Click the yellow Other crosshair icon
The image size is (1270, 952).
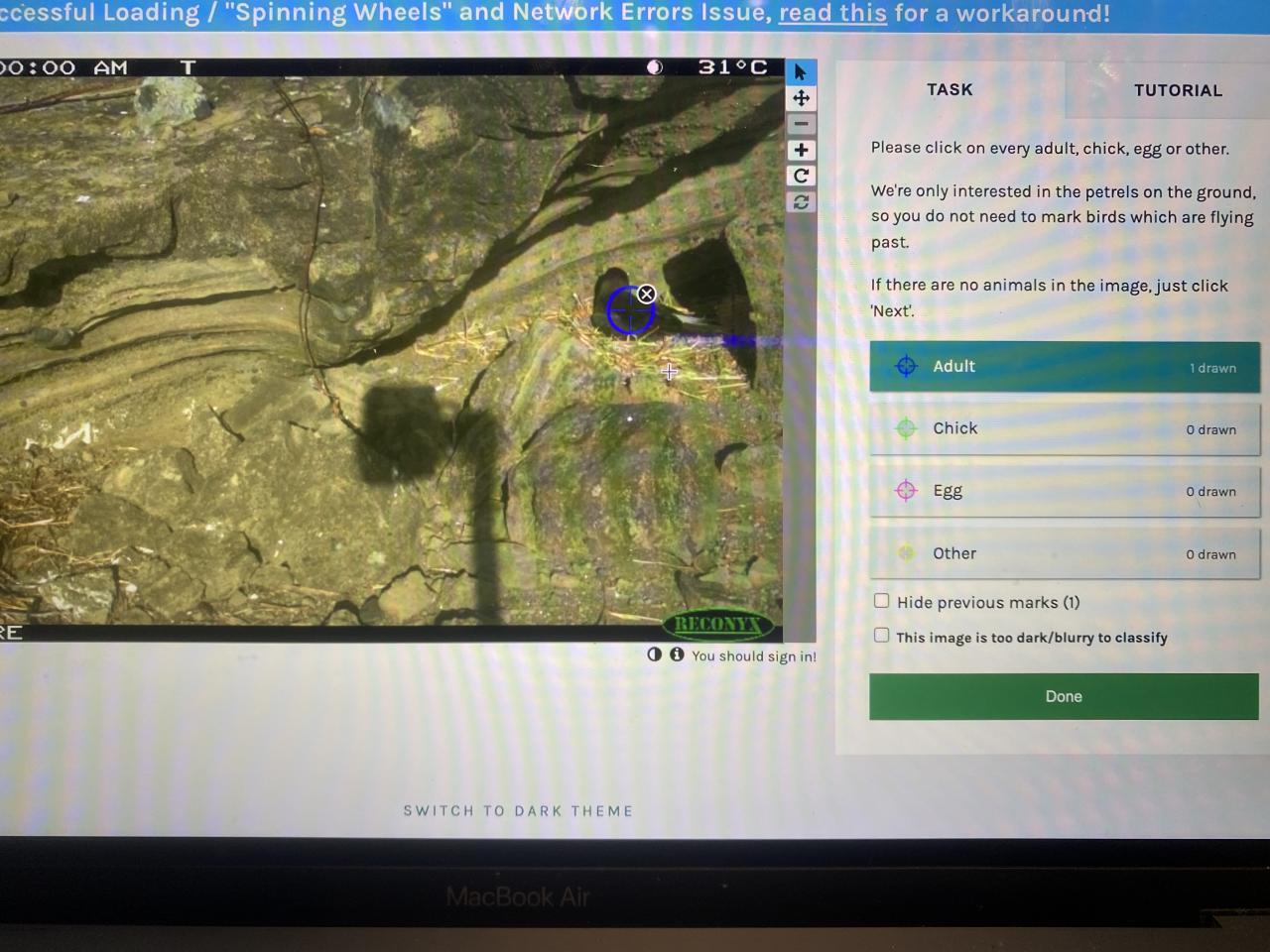(906, 553)
